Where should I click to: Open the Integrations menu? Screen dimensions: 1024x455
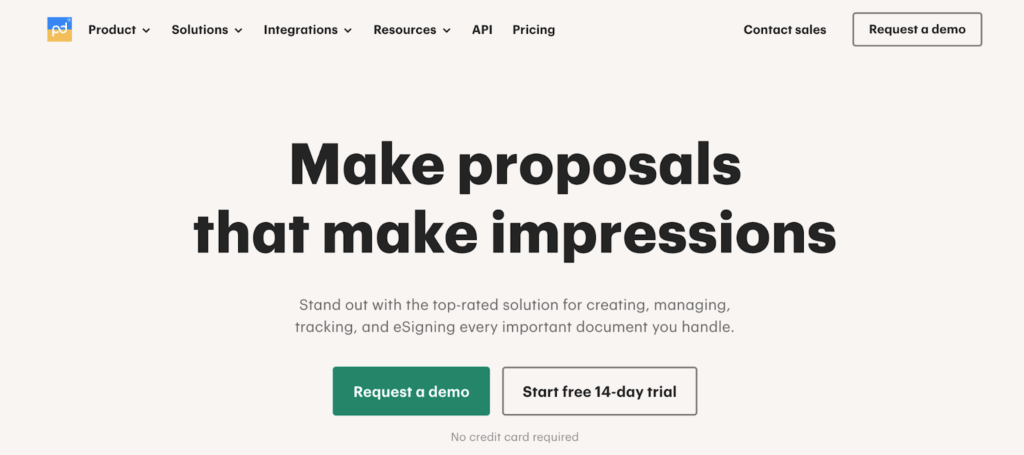click(x=300, y=30)
